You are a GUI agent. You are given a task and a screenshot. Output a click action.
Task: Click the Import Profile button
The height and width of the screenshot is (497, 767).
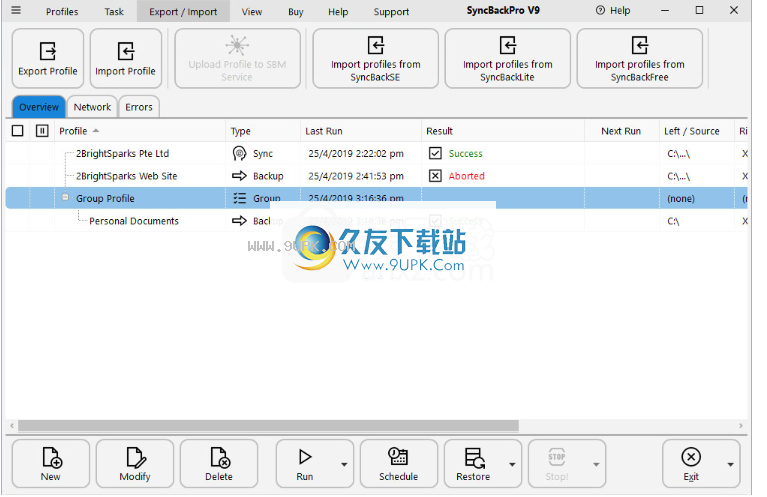point(126,59)
